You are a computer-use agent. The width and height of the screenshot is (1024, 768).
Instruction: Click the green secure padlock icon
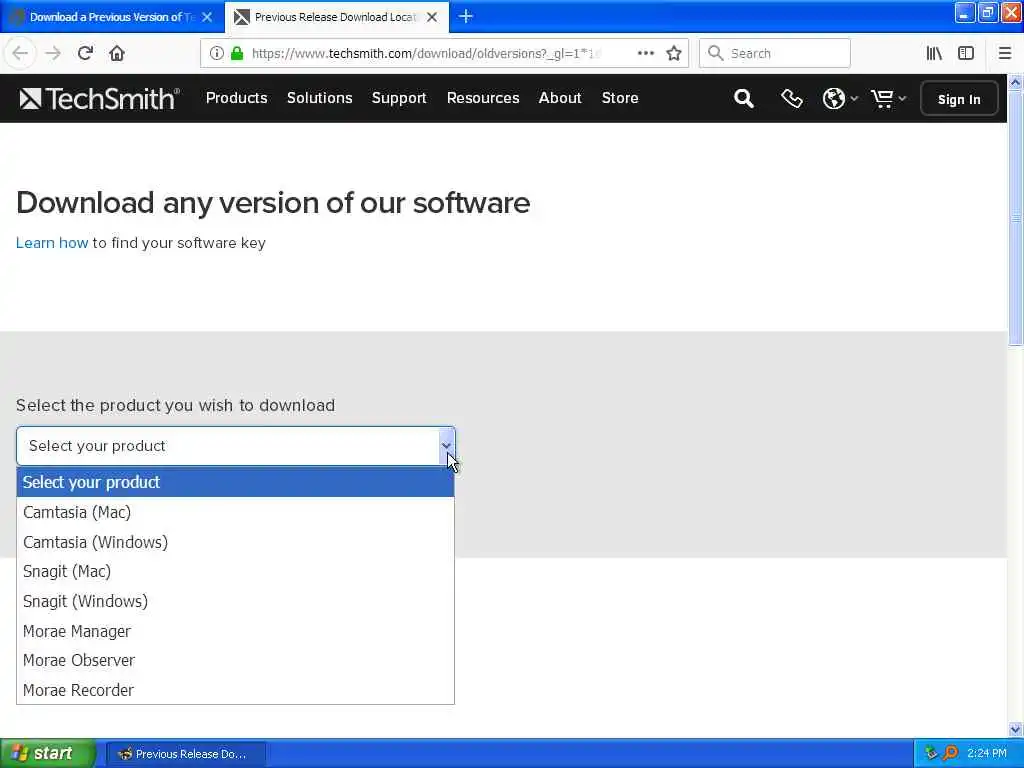coord(237,53)
